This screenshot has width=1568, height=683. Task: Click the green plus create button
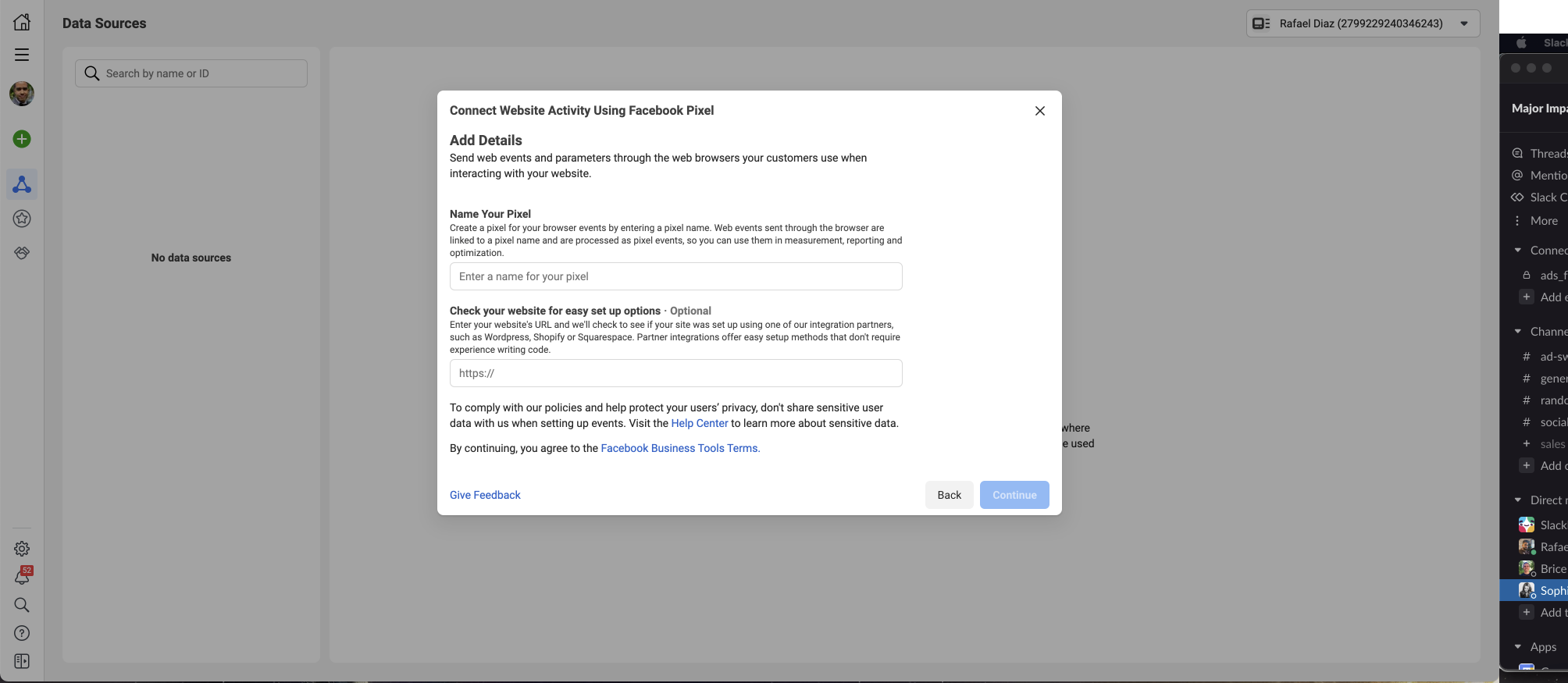[x=22, y=139]
